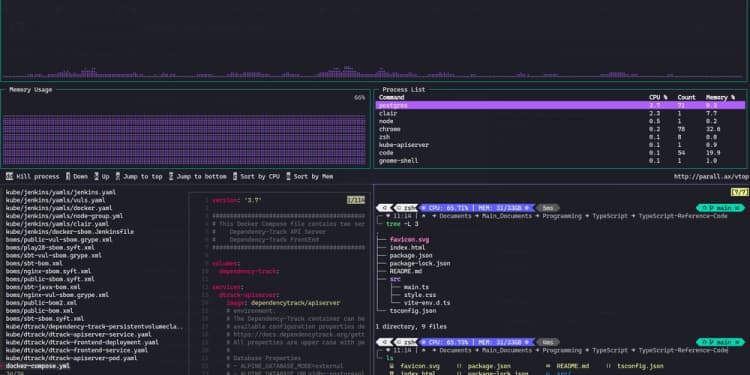The height and width of the screenshot is (375, 750).
Task: Select the code process row
Action: point(560,153)
